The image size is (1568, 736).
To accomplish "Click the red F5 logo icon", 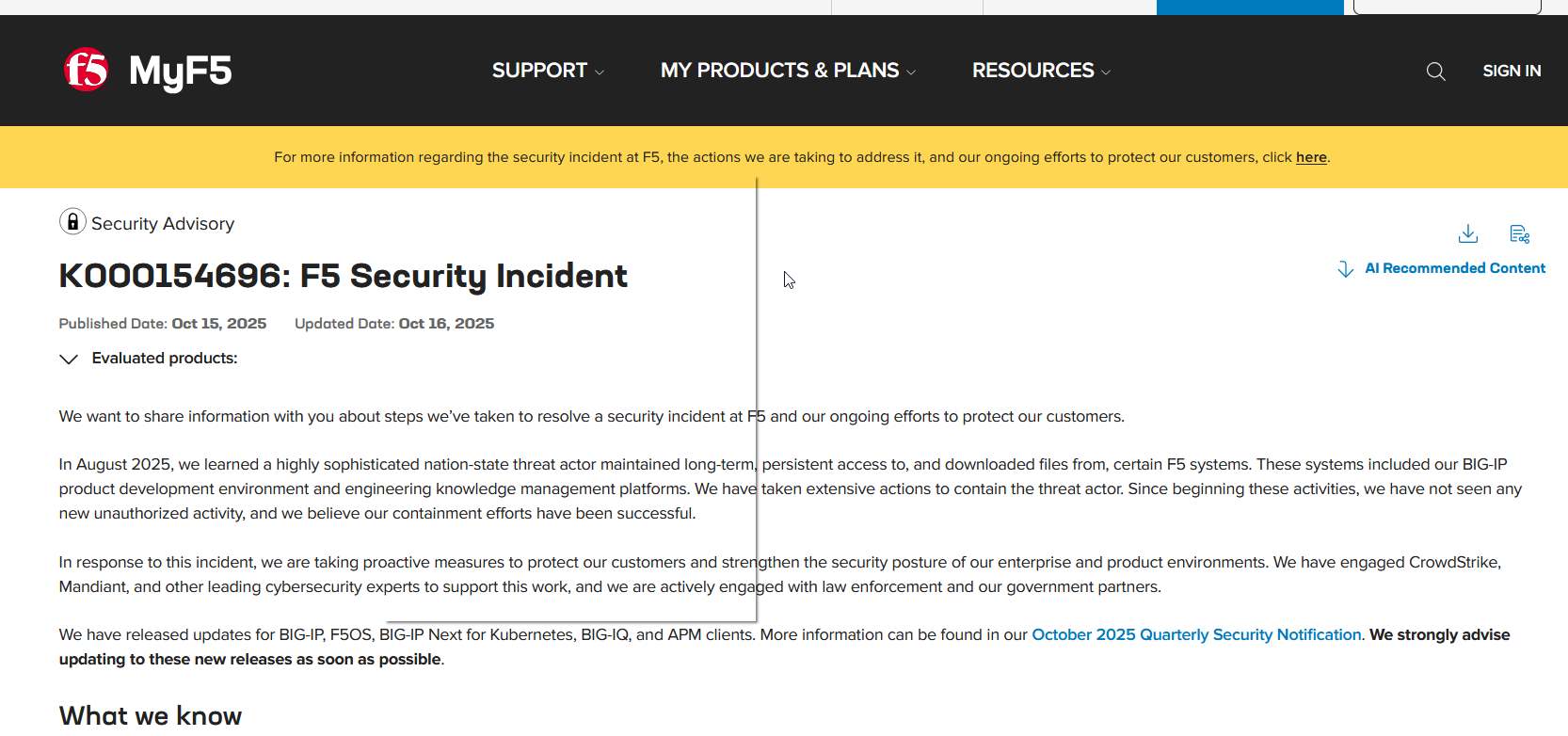I will coord(86,71).
